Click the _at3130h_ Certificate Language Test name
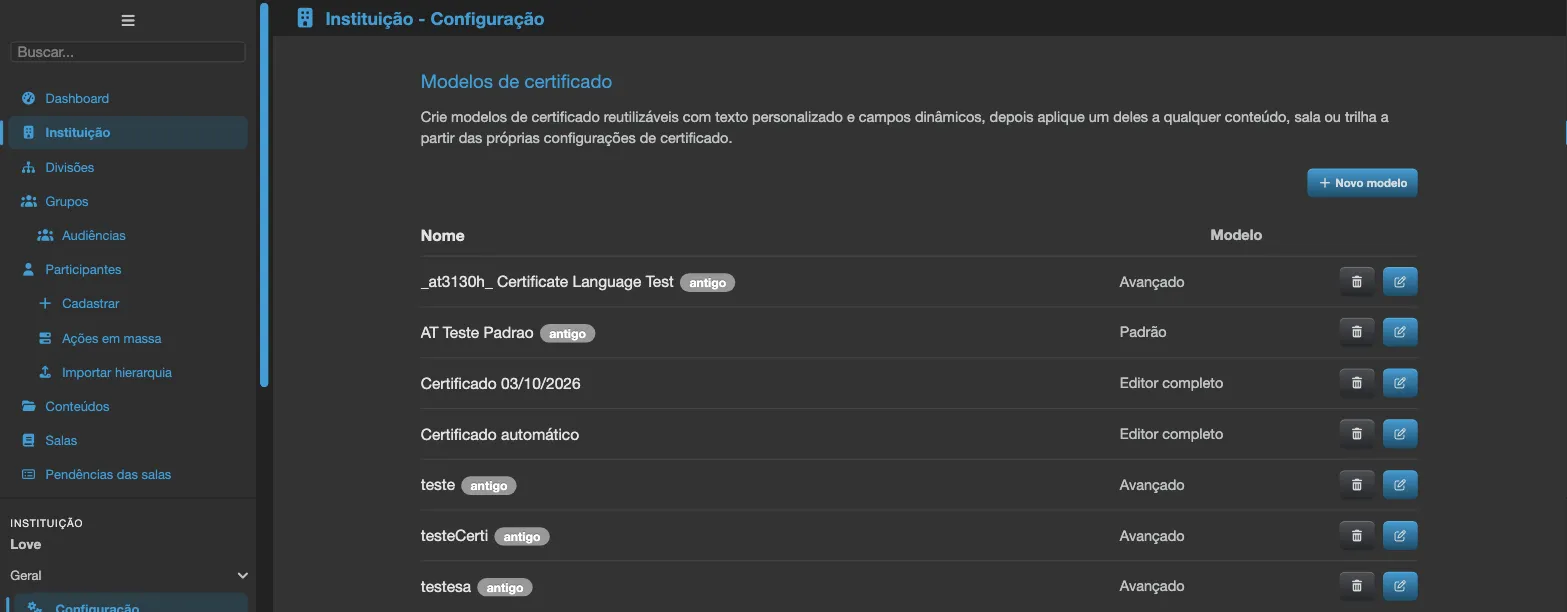 point(547,282)
